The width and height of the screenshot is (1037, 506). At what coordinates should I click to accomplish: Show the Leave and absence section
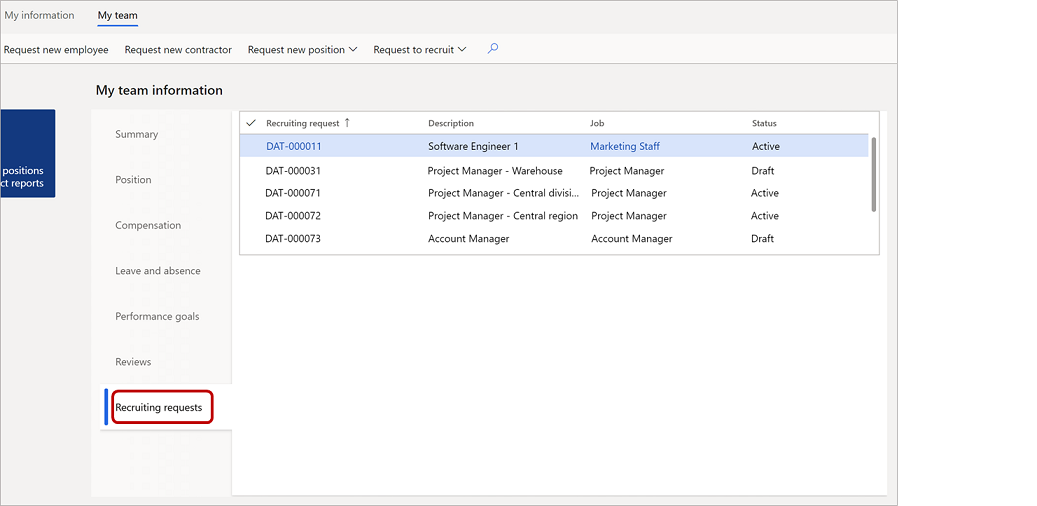(158, 271)
